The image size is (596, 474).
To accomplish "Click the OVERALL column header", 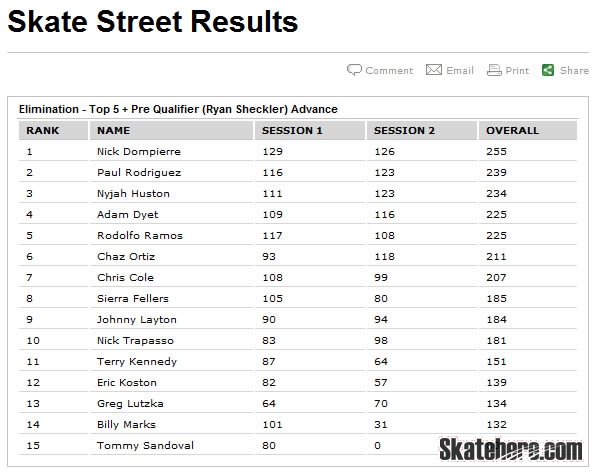I will pos(528,130).
